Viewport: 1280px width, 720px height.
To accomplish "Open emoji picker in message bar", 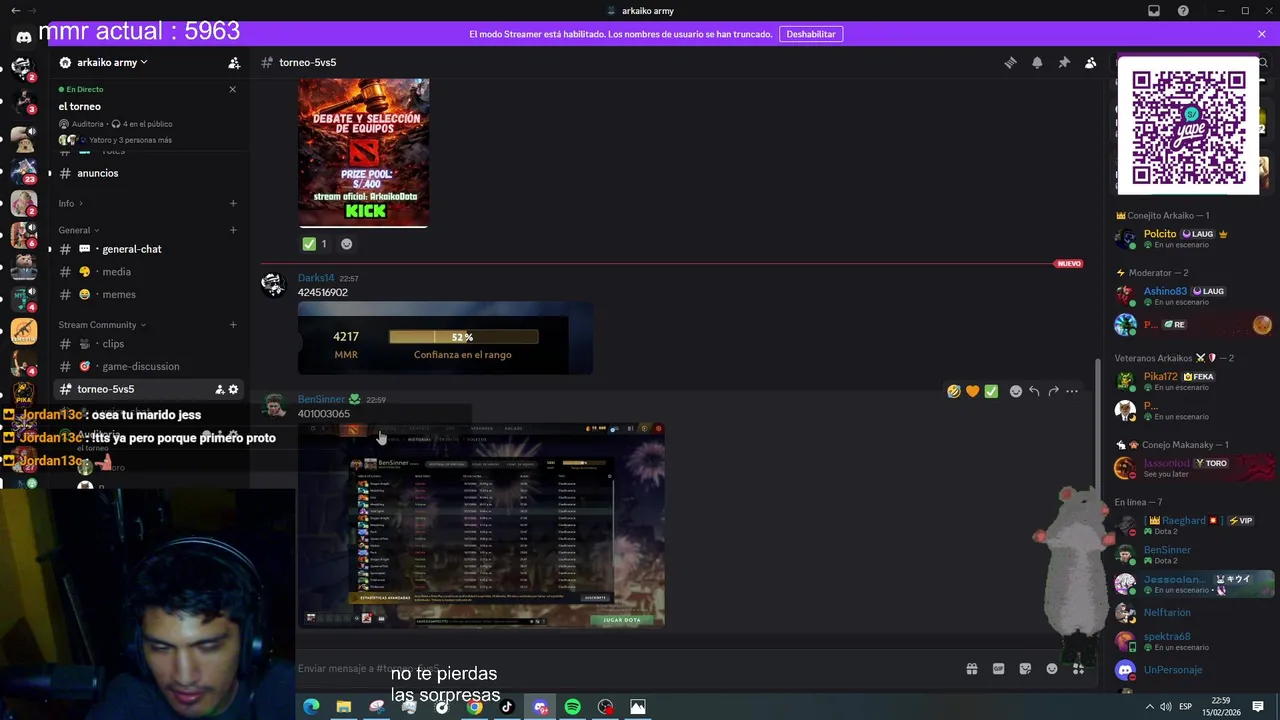I will 1052,669.
